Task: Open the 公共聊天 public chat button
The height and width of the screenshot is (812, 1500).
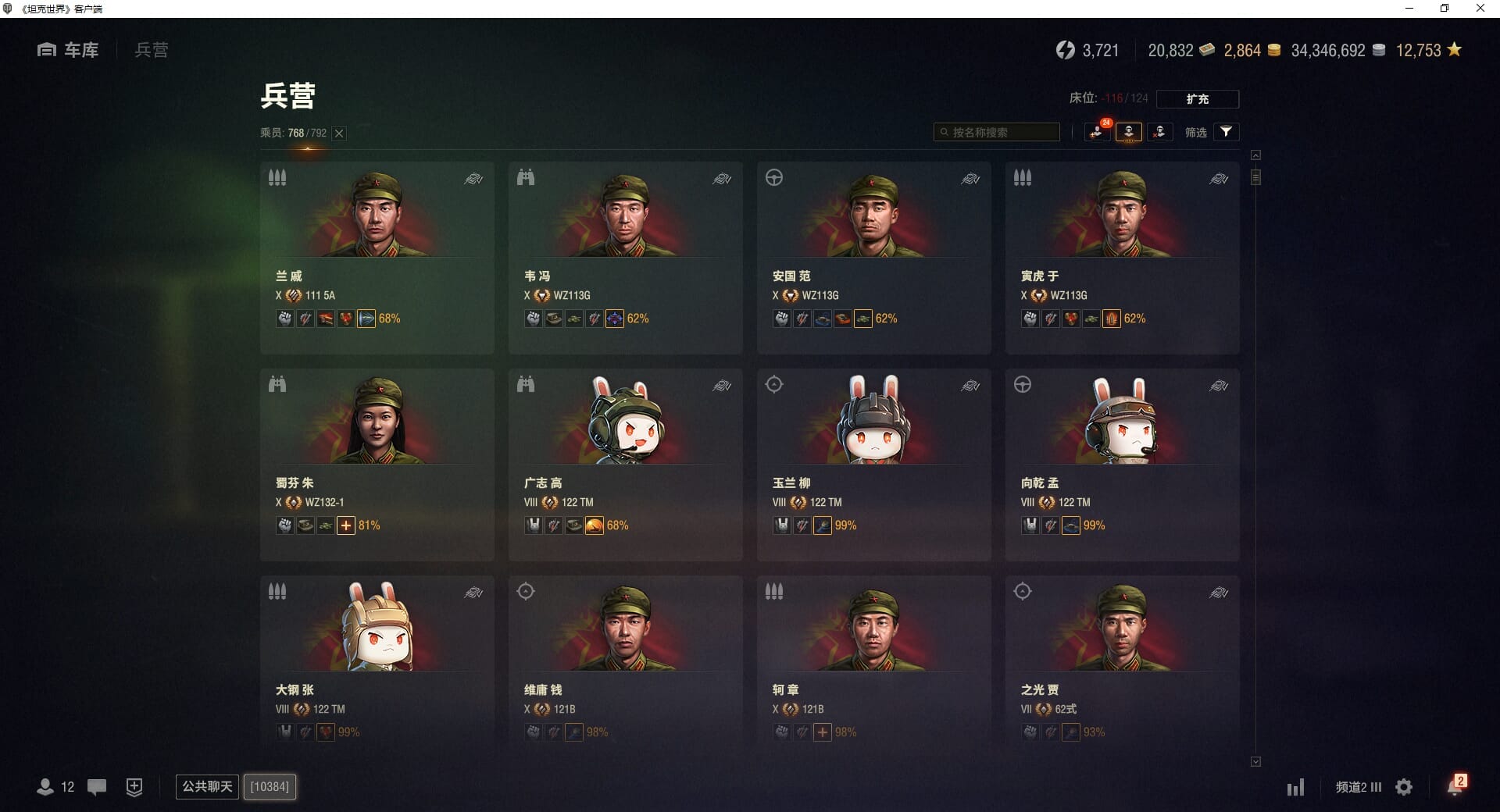Action: [207, 787]
